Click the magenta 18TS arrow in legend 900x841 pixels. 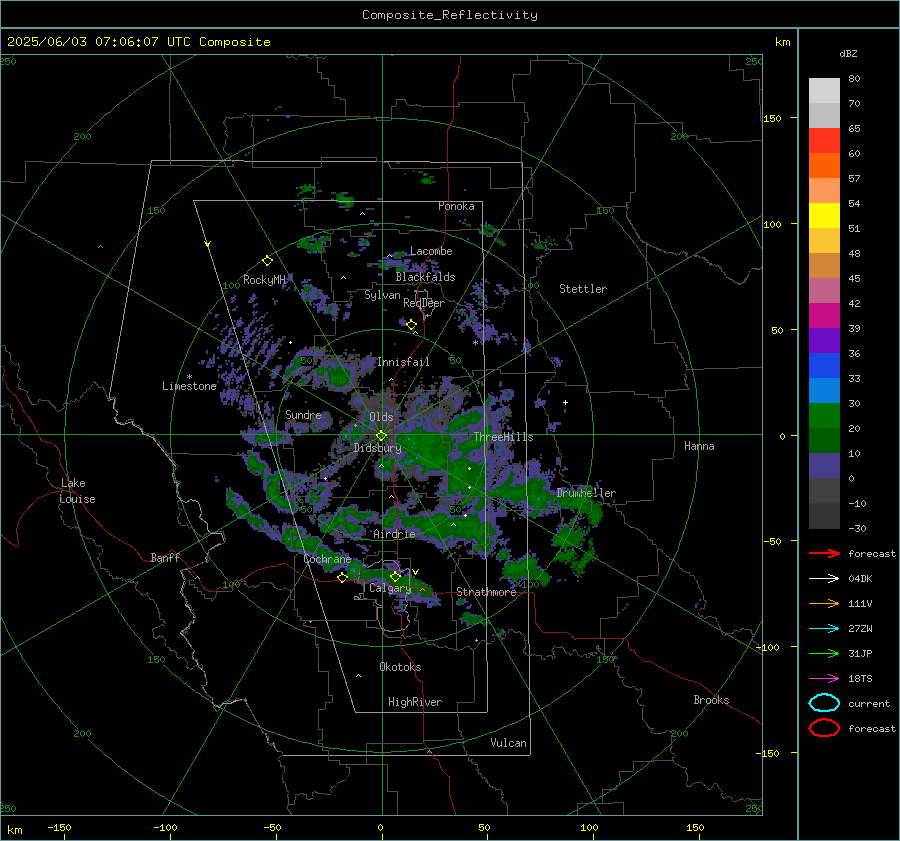[x=824, y=678]
